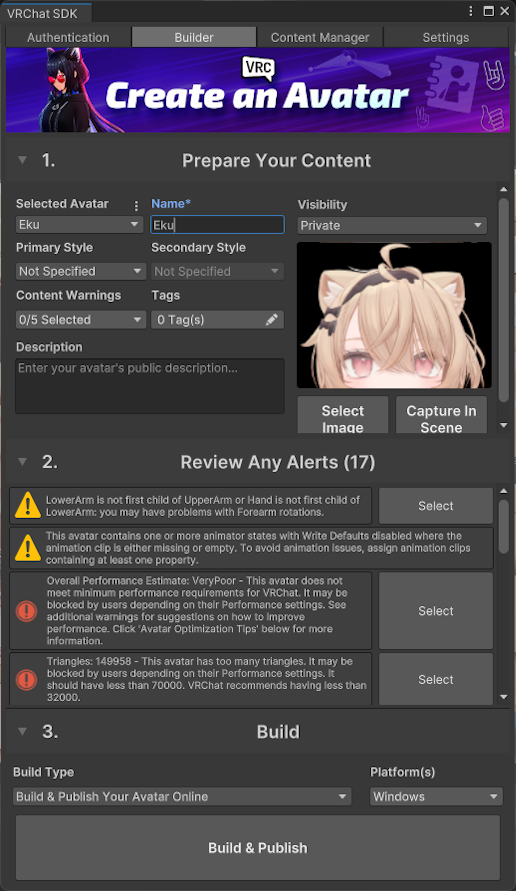
Task: Click the Build & Publish button
Action: [258, 848]
